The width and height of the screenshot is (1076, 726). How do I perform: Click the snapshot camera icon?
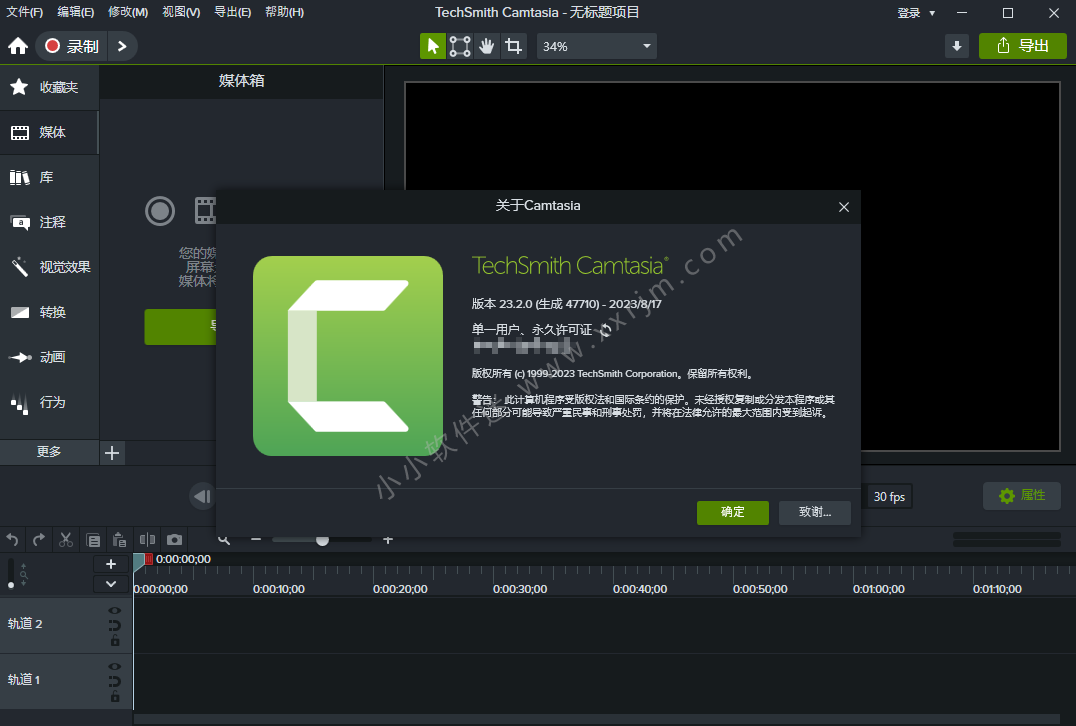(174, 540)
